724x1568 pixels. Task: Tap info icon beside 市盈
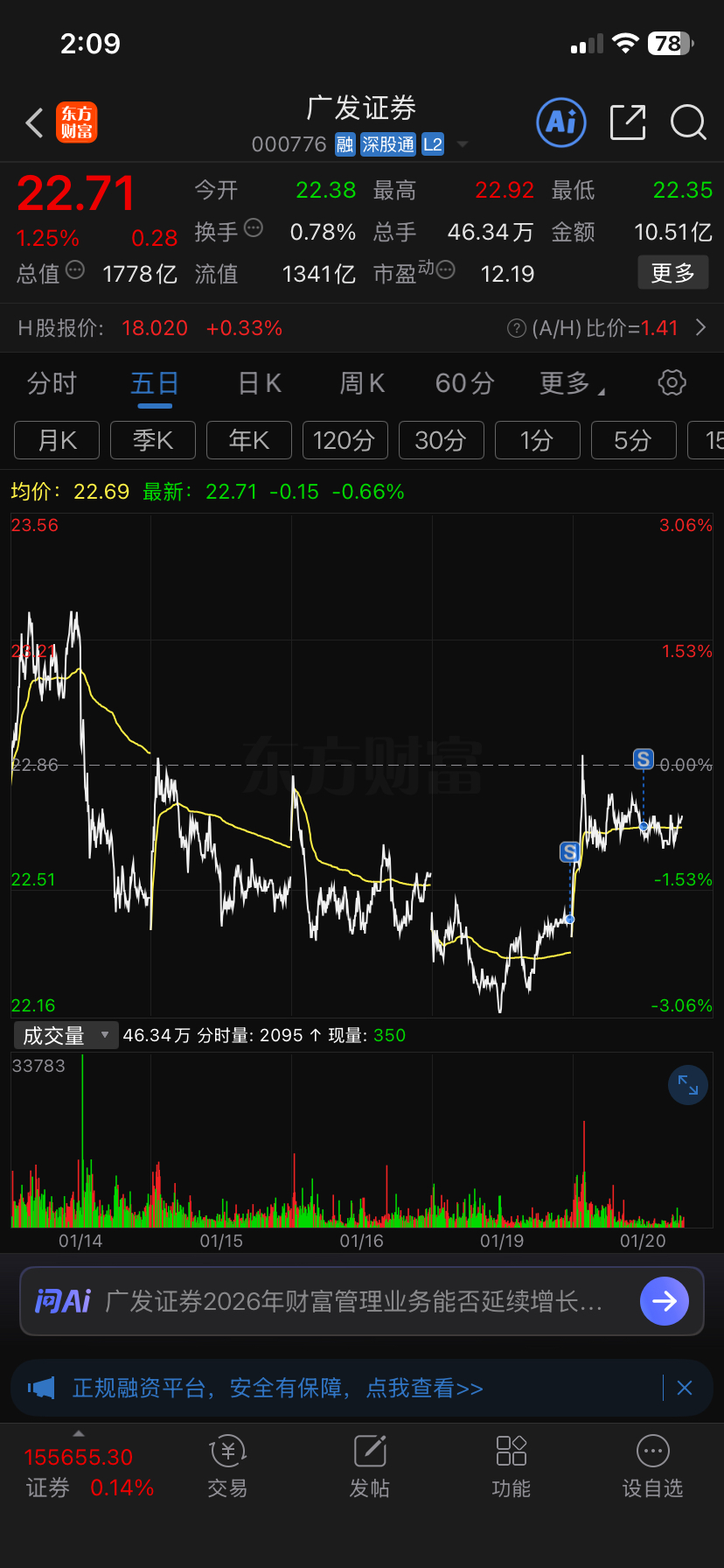(x=445, y=270)
